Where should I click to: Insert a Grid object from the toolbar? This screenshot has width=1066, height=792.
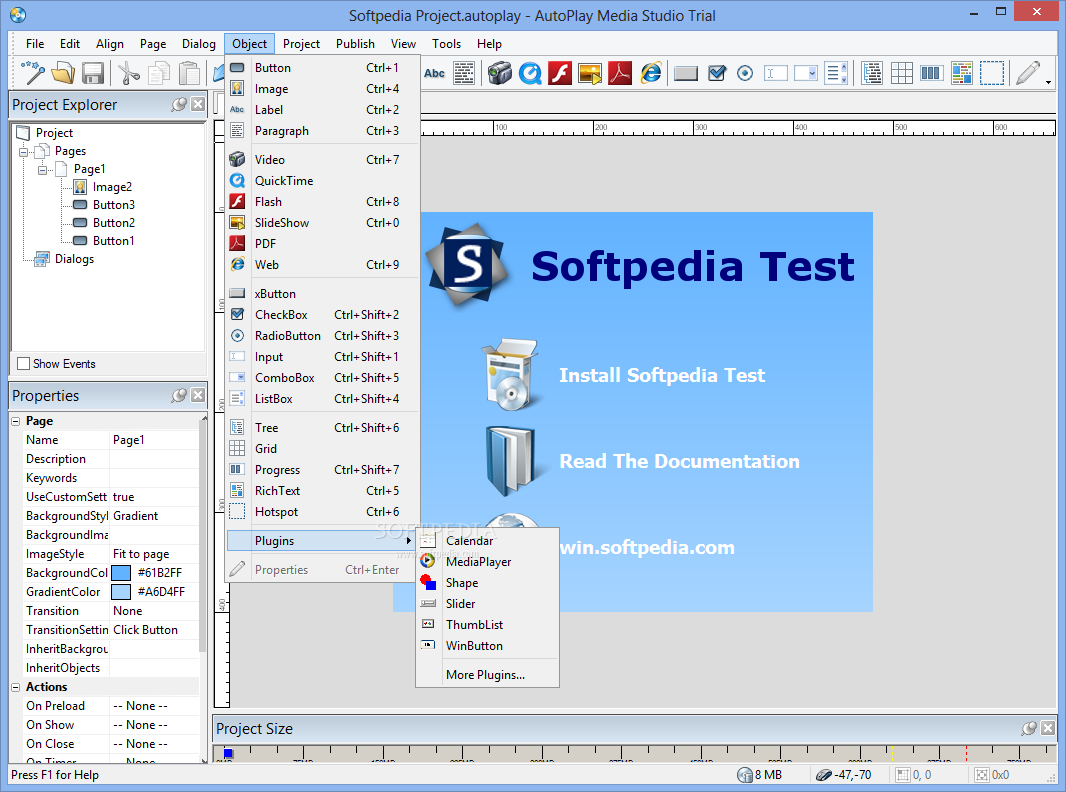(x=901, y=73)
